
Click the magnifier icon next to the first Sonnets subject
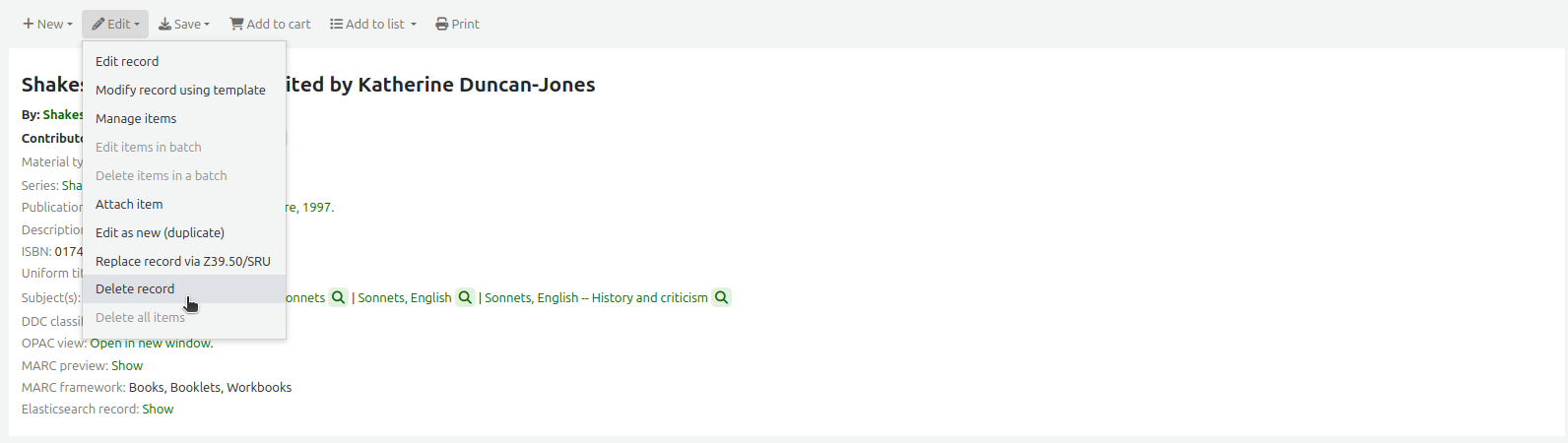click(x=339, y=297)
